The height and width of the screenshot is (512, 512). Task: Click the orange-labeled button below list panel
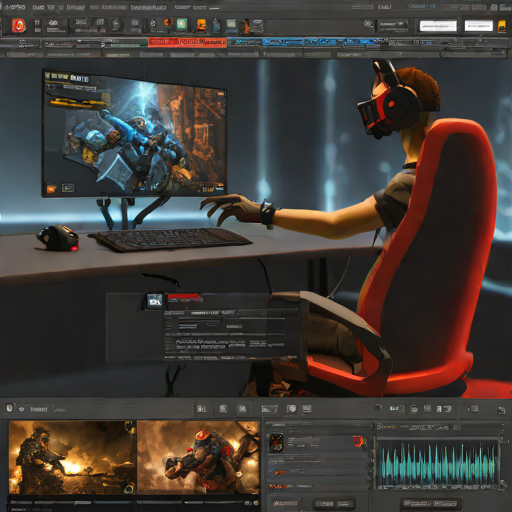pos(285,503)
